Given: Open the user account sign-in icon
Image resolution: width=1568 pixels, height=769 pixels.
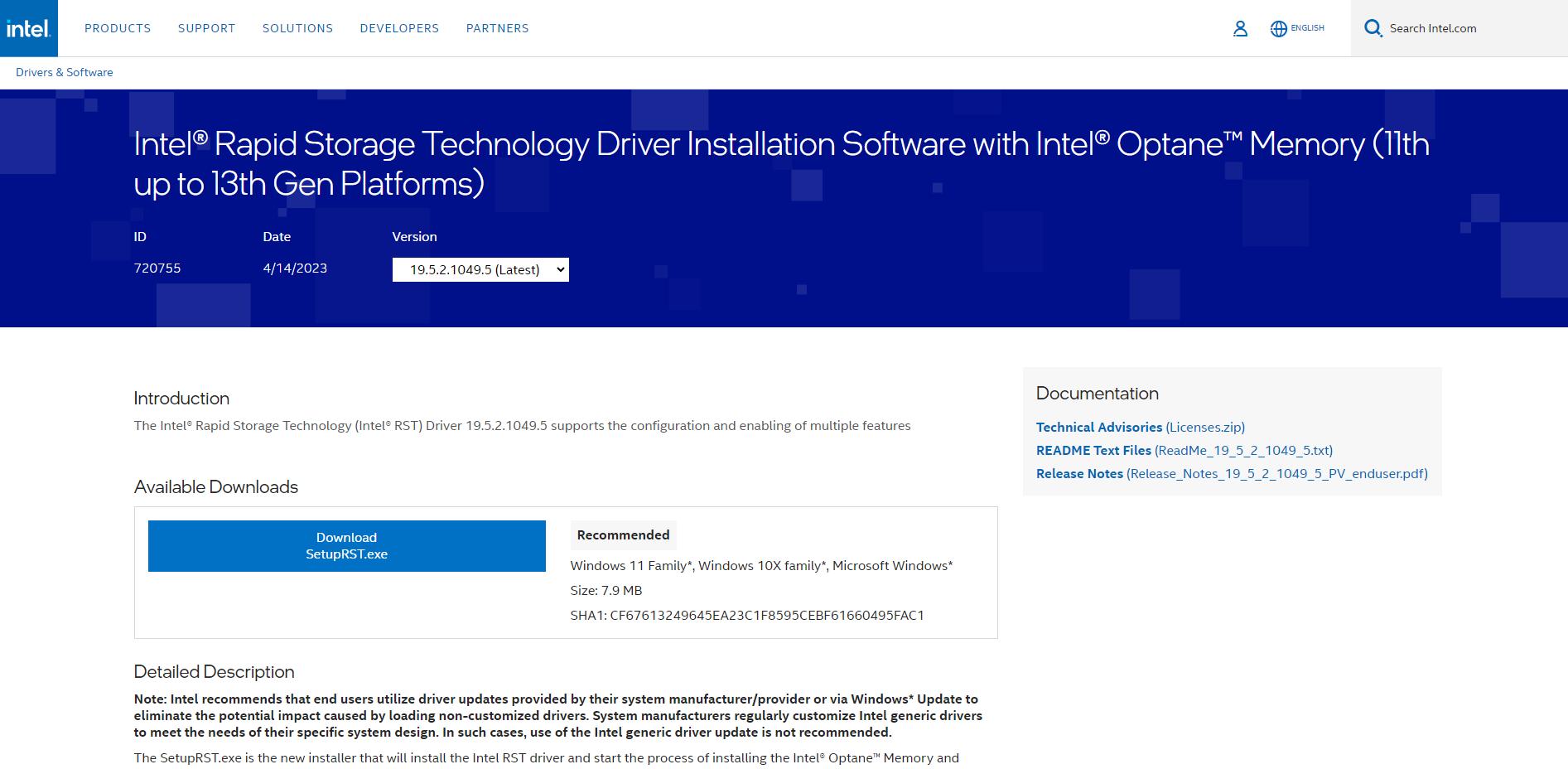Looking at the screenshot, I should pos(1240,29).
